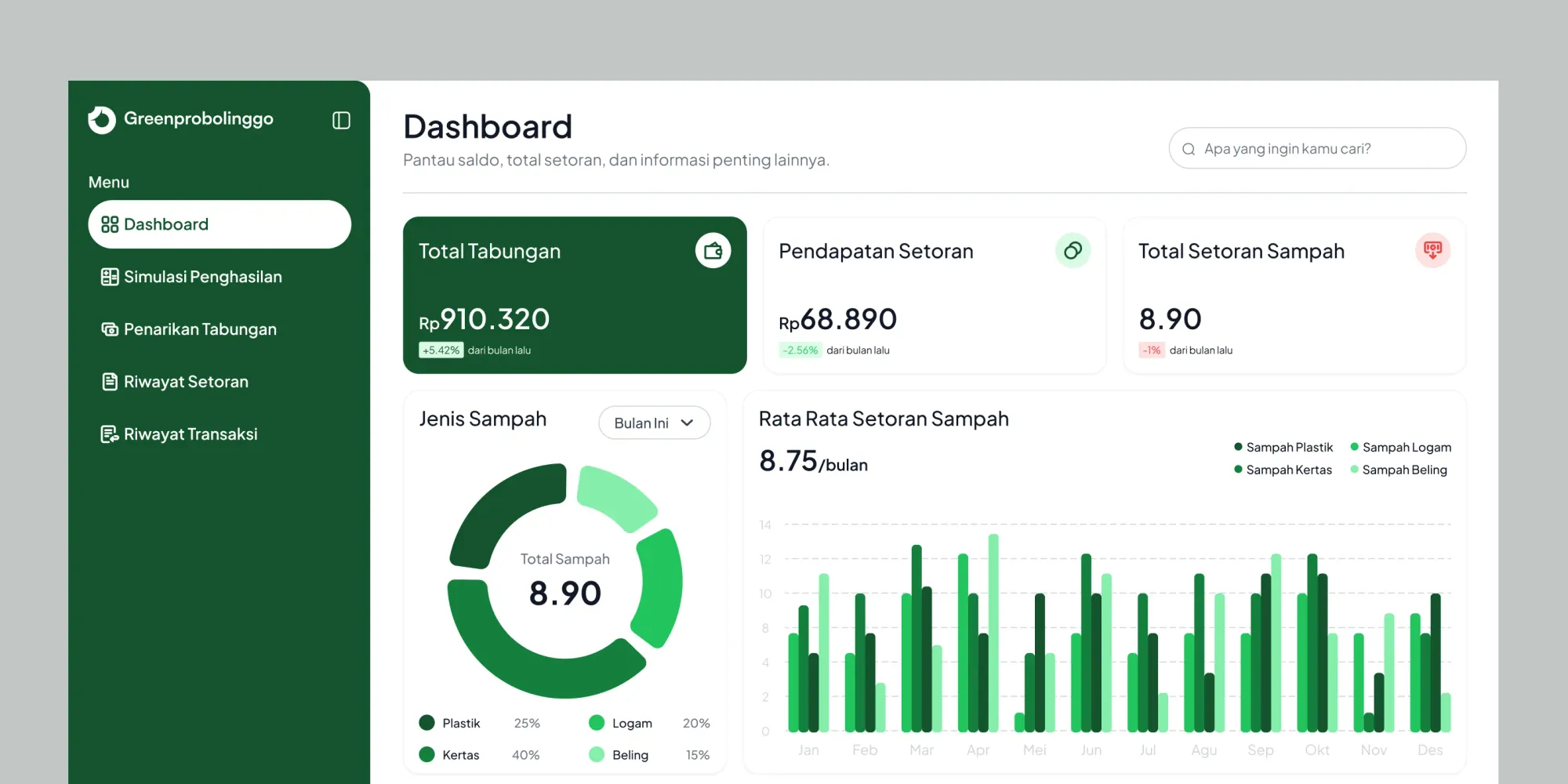Click the Kertas 40% percentage value
Image resolution: width=1568 pixels, height=784 pixels.
526,755
